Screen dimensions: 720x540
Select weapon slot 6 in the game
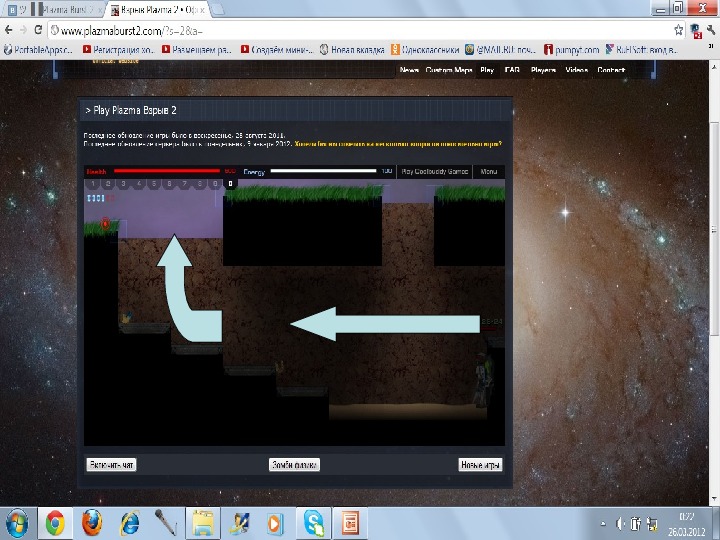click(x=169, y=184)
